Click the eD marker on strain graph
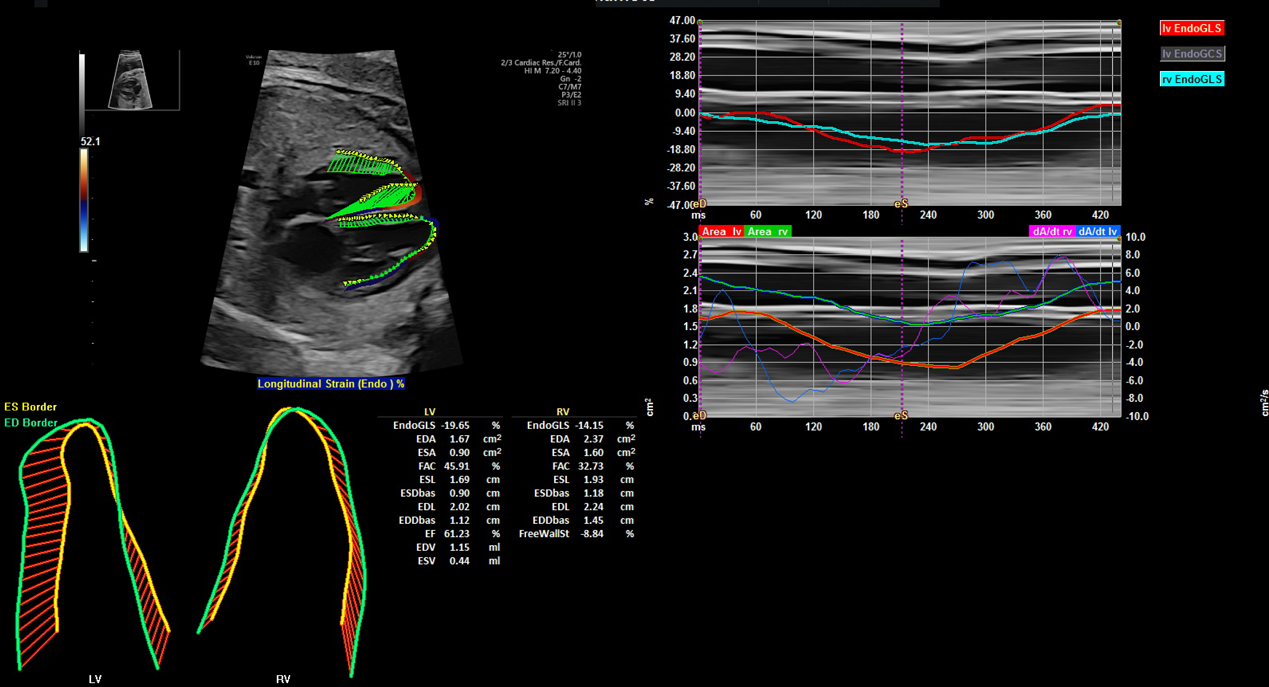The height and width of the screenshot is (687, 1269). pyautogui.click(x=699, y=203)
